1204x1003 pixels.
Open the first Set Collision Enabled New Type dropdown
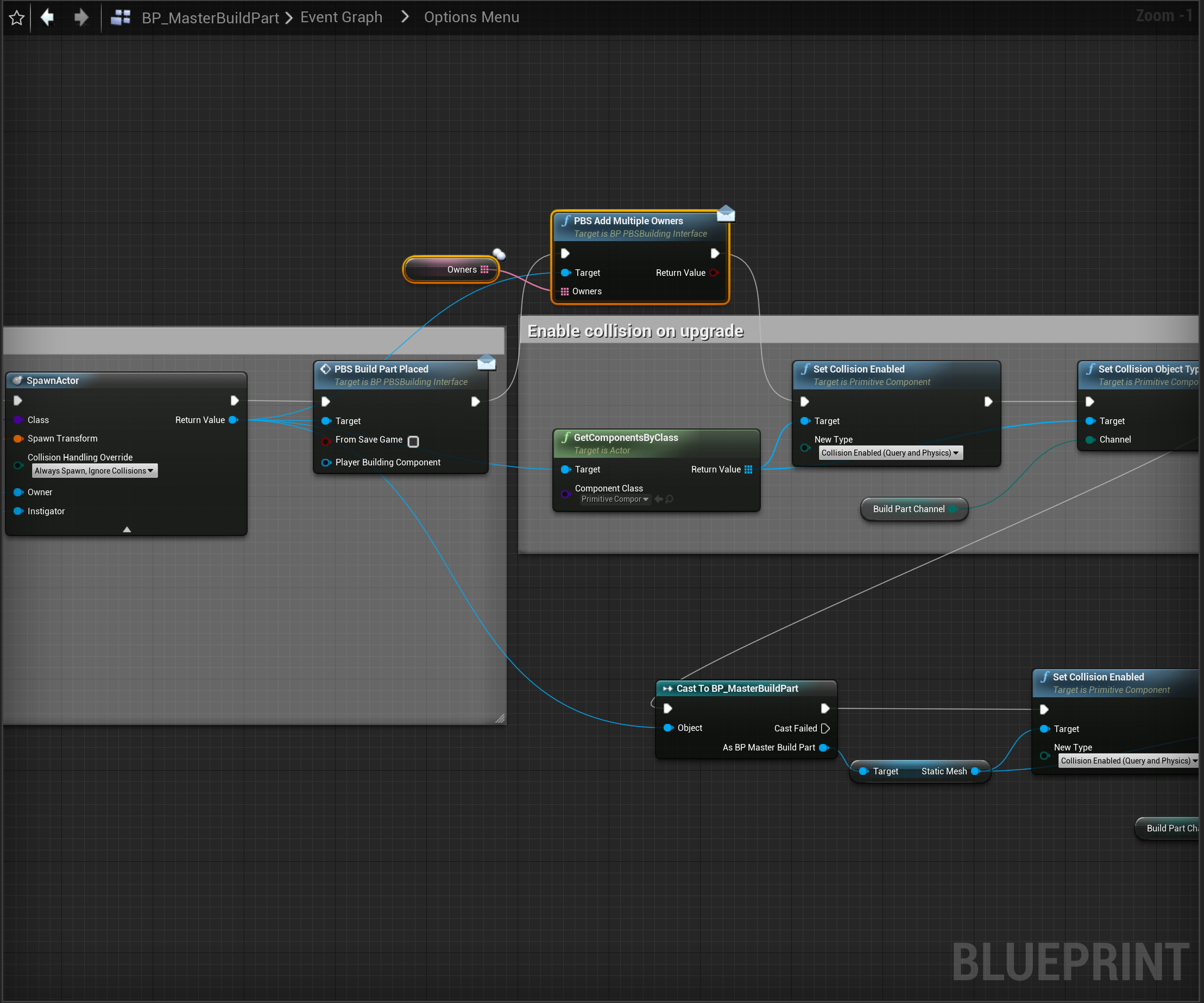tap(890, 453)
